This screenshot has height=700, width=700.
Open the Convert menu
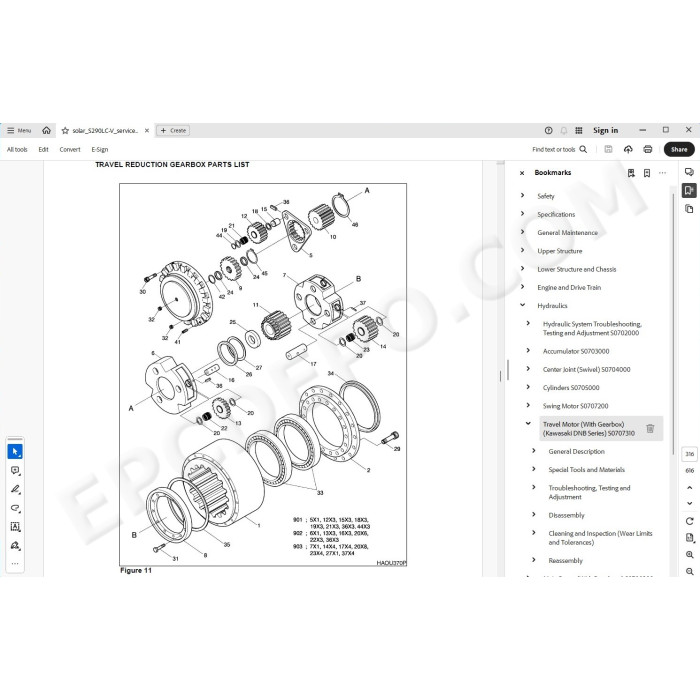(x=70, y=150)
